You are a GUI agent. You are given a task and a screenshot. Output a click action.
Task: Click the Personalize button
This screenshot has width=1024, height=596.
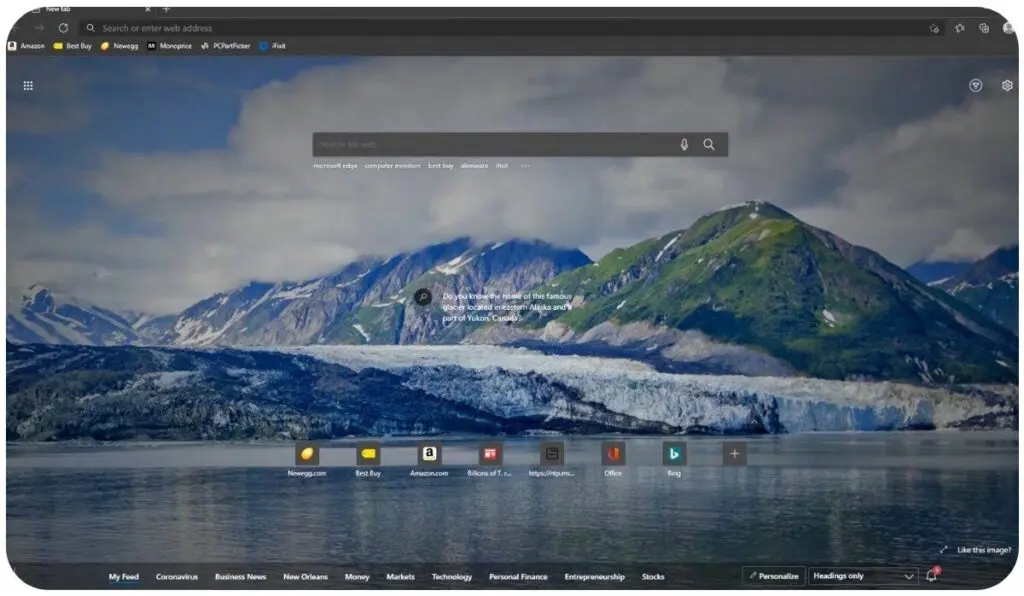click(775, 576)
